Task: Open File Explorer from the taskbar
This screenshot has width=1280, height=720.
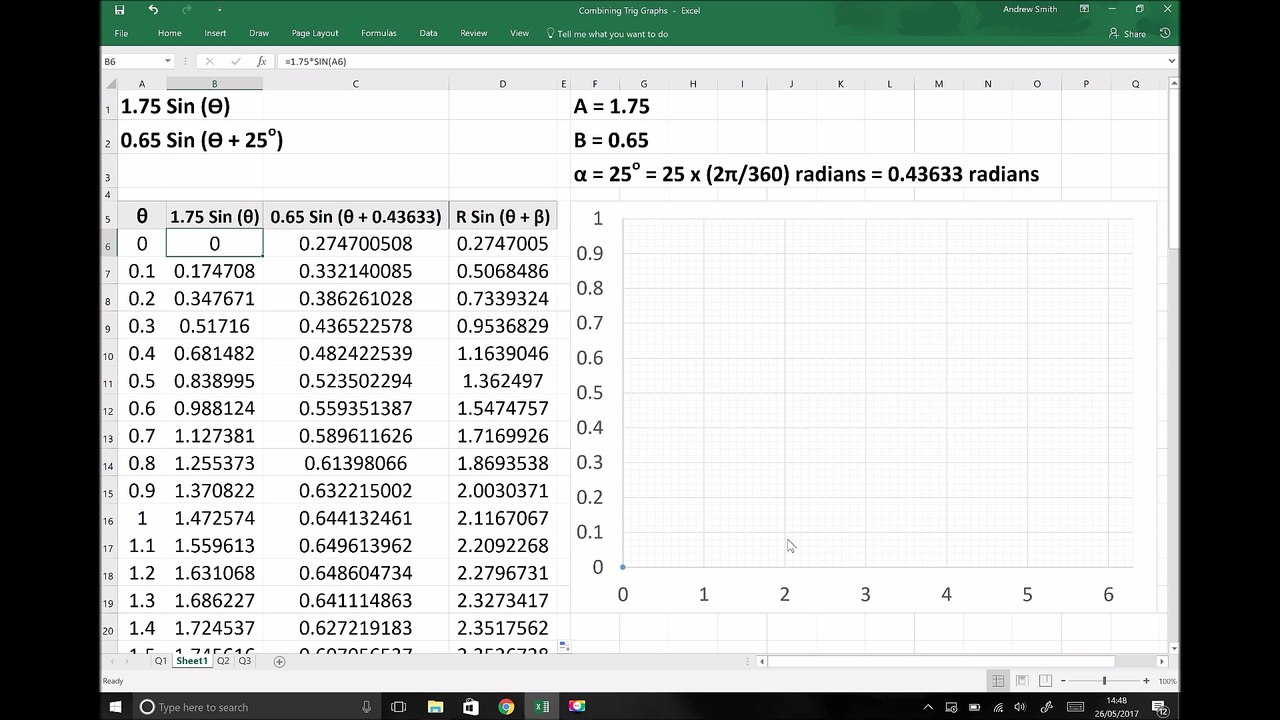Action: tap(435, 707)
